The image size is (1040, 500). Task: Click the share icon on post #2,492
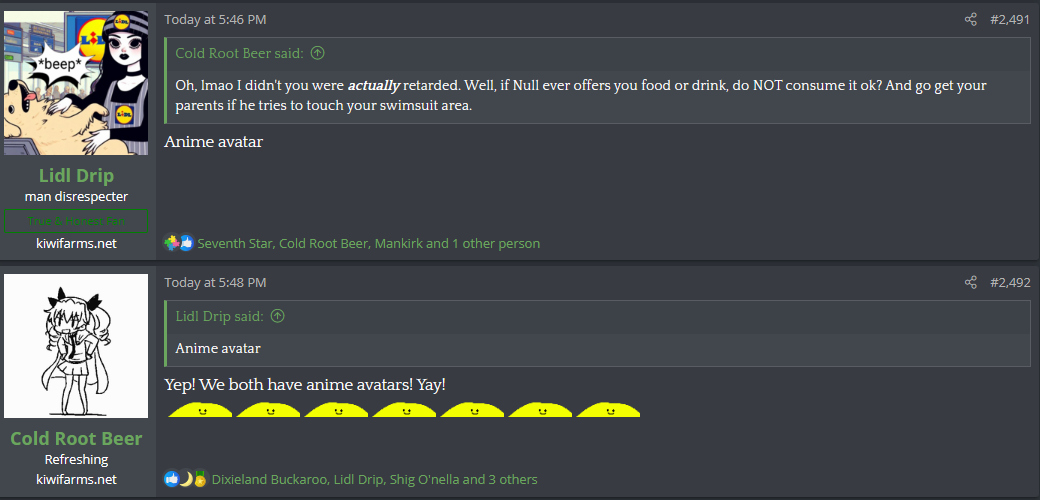point(970,283)
